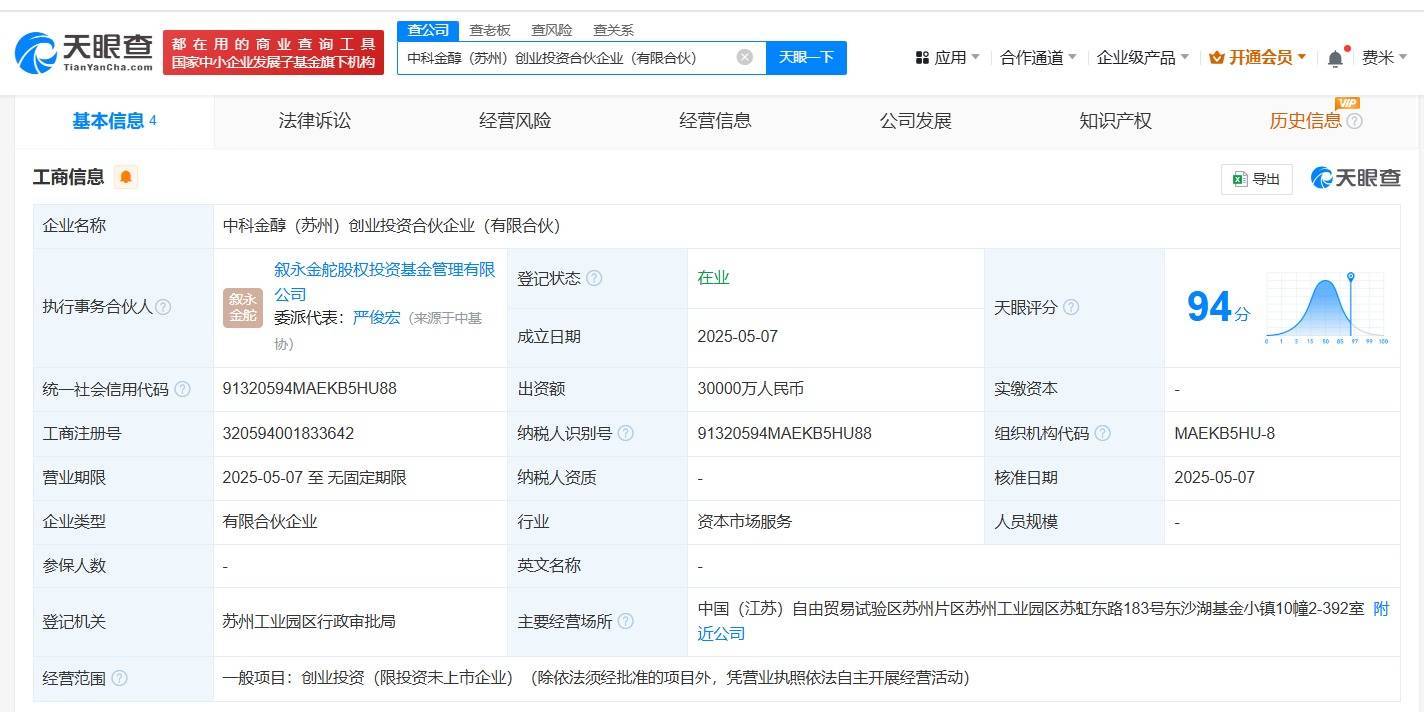Expand the 合作通道 dropdown
Screen dimensions: 1424x712
(x=1038, y=58)
